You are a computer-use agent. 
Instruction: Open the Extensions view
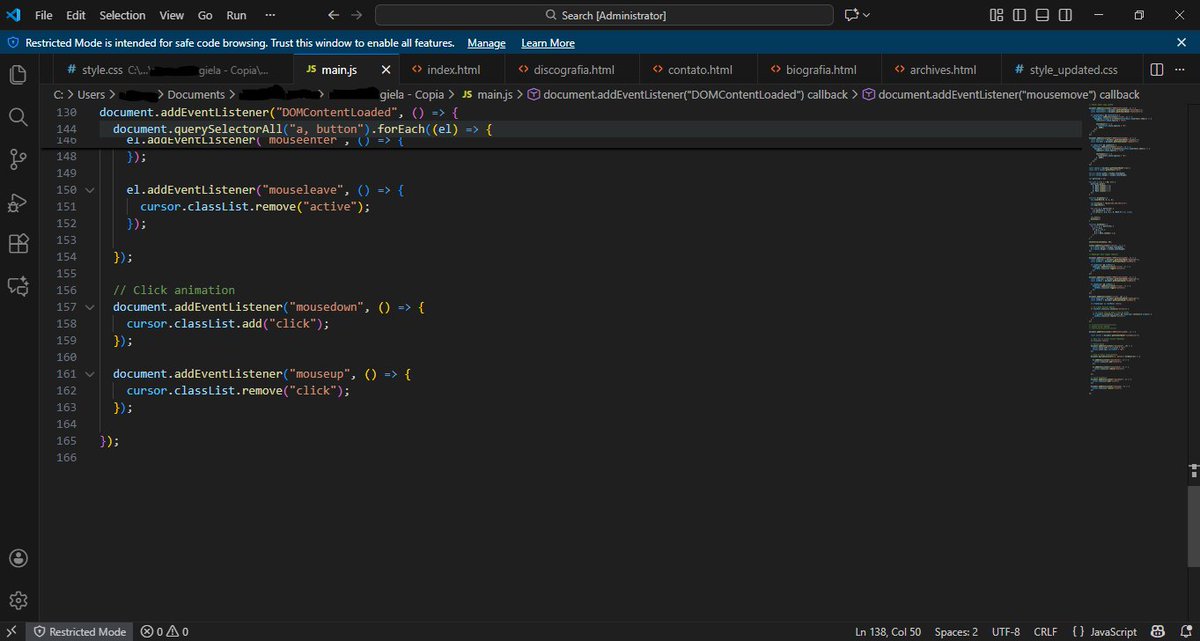(17, 244)
